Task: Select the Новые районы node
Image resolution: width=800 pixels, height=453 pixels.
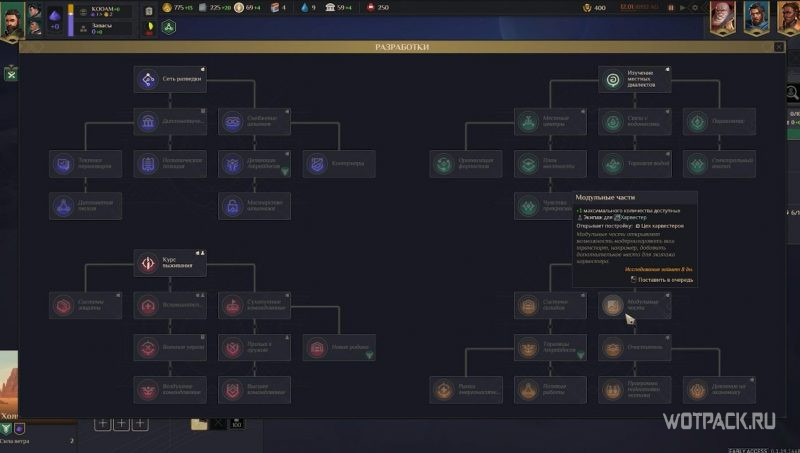Action: (x=340, y=348)
